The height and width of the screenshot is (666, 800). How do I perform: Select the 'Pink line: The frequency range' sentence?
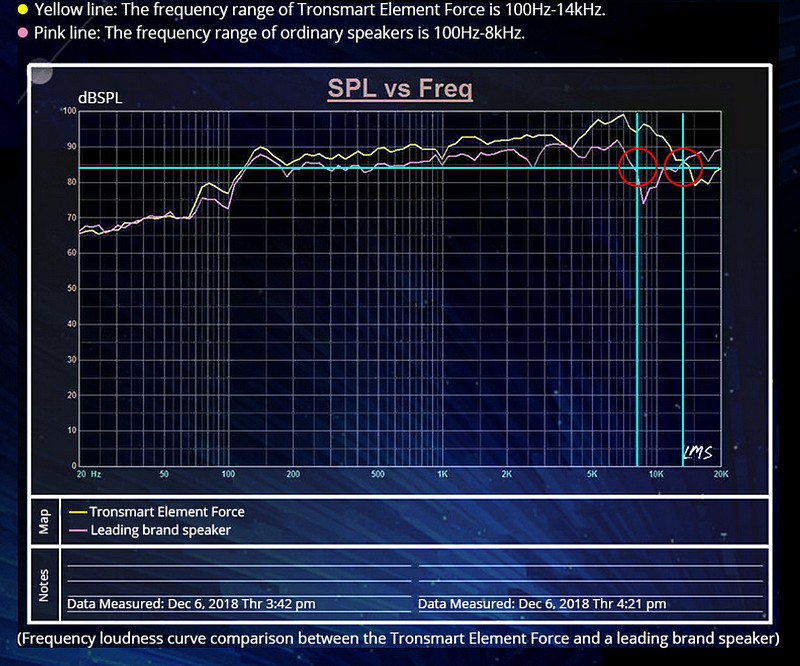280,33
